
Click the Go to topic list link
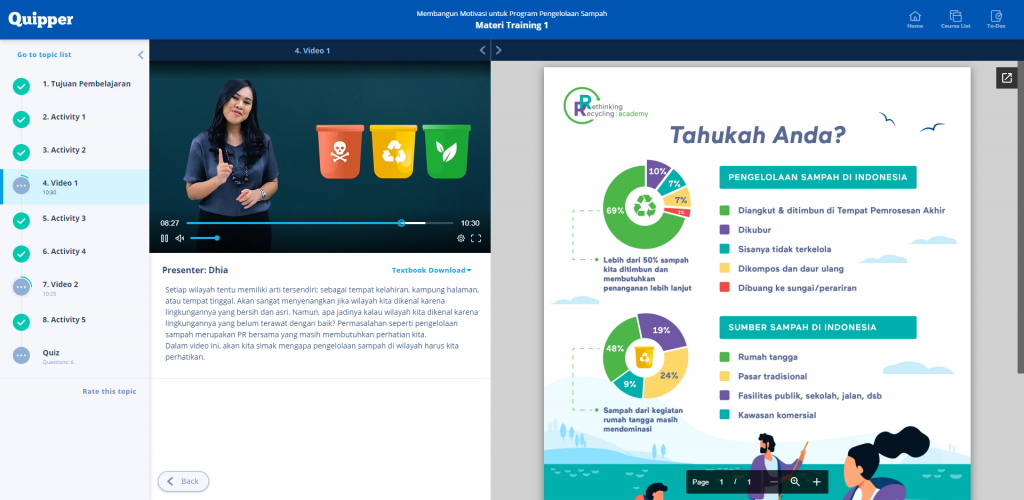[x=44, y=55]
